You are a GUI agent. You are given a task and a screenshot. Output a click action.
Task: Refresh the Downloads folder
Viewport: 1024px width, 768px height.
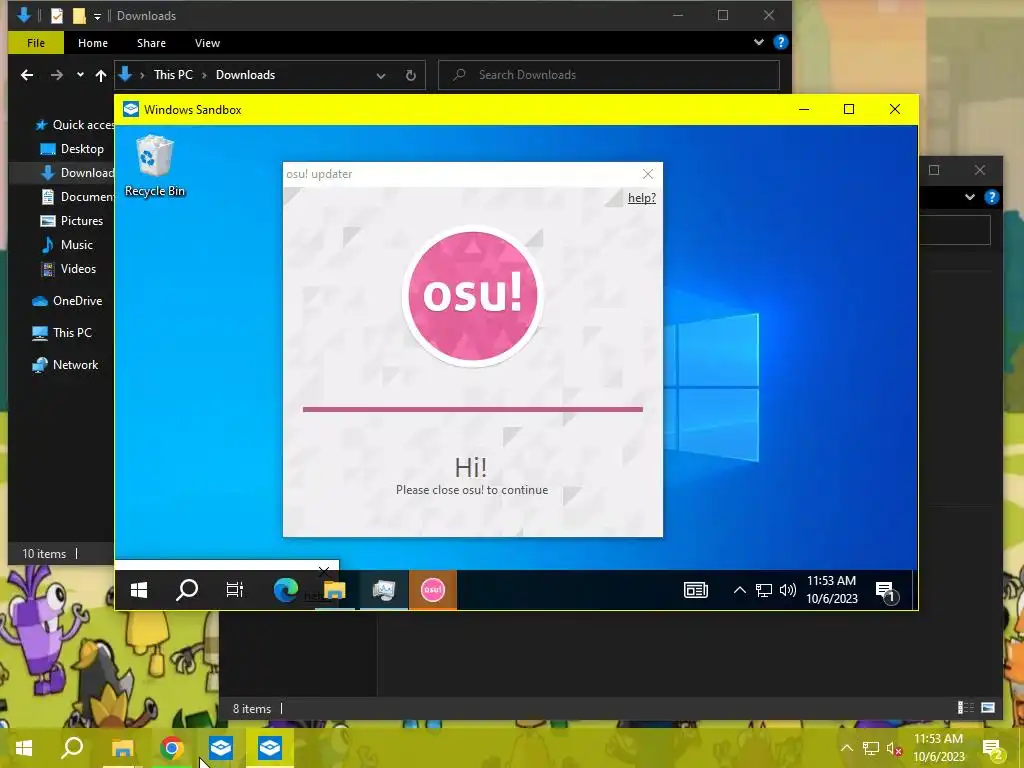410,75
